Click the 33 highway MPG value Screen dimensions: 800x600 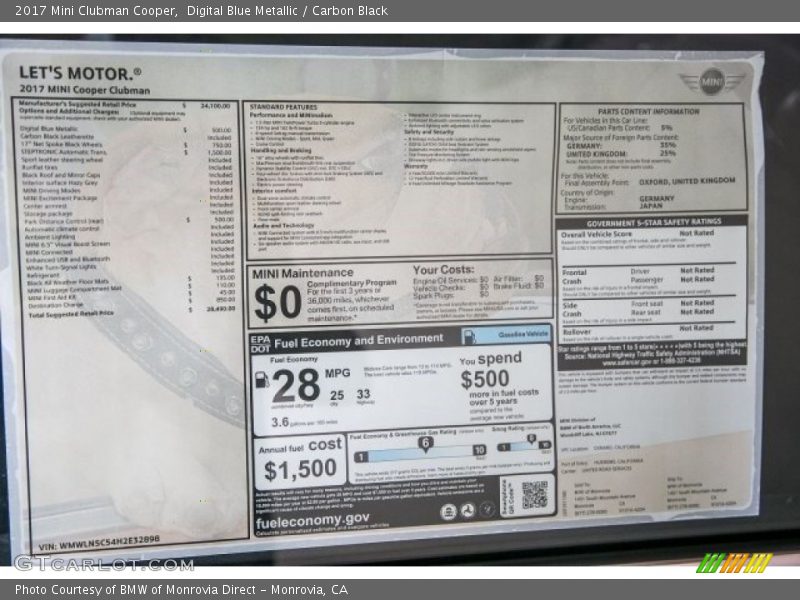(363, 394)
